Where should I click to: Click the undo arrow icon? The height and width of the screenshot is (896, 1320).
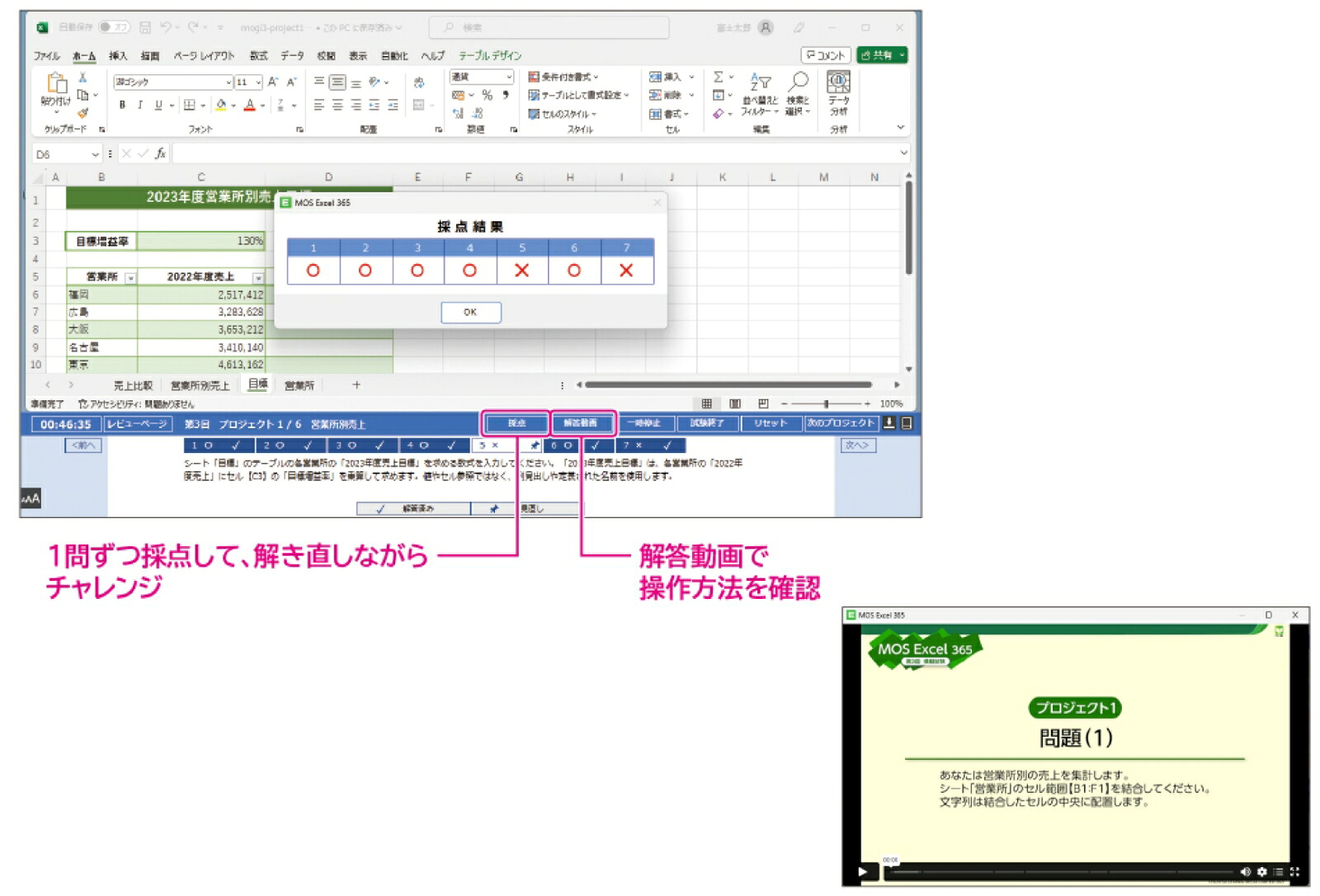point(165,27)
